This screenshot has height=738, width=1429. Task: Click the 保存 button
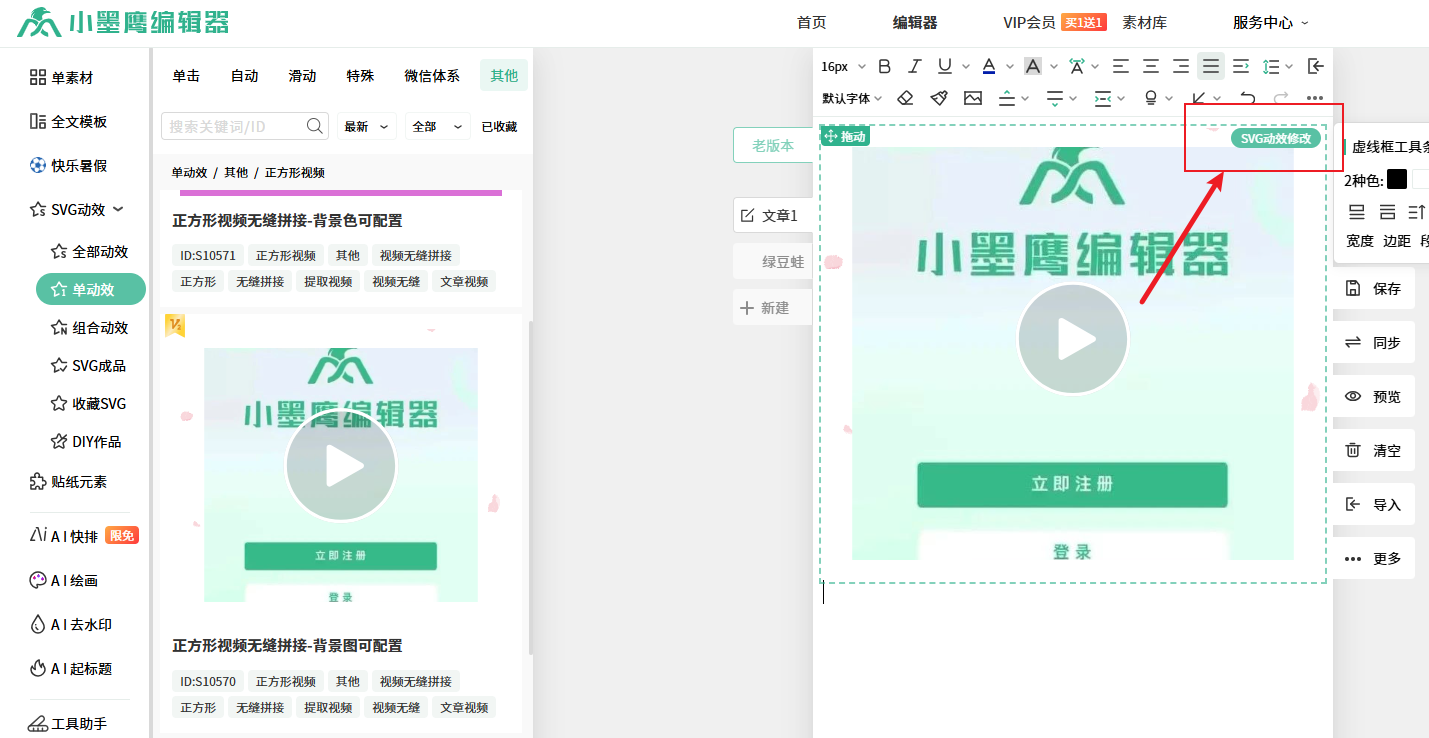[1375, 288]
